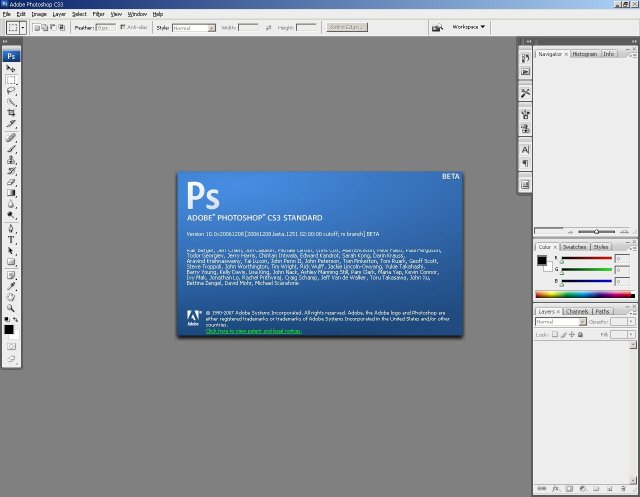This screenshot has width=640, height=497.
Task: Swap foreground and background colors
Action: pyautogui.click(x=17, y=320)
